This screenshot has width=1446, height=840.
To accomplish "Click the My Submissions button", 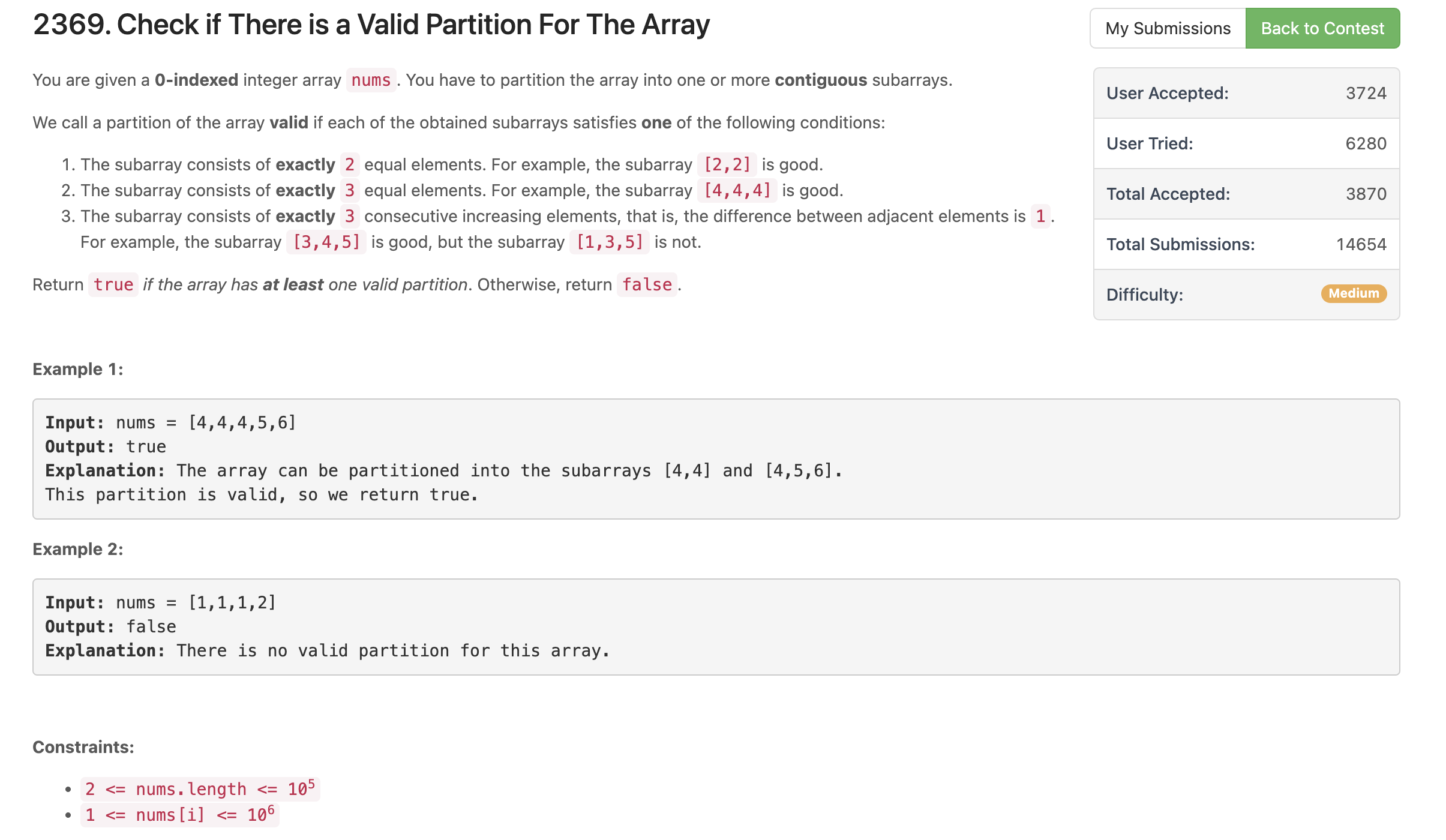I will (x=1168, y=28).
